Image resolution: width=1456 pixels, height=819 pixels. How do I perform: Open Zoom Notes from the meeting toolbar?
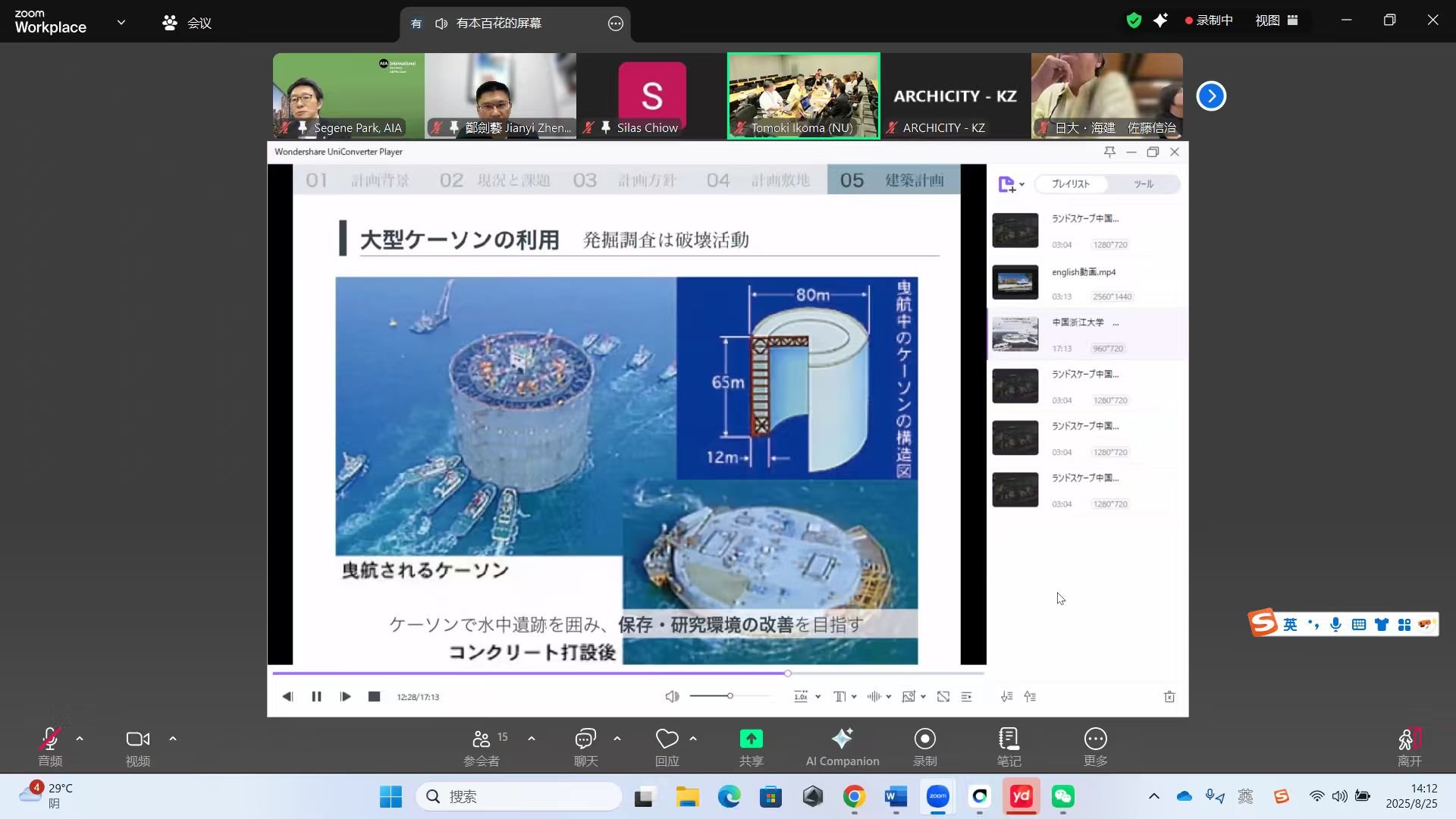coord(1008,745)
